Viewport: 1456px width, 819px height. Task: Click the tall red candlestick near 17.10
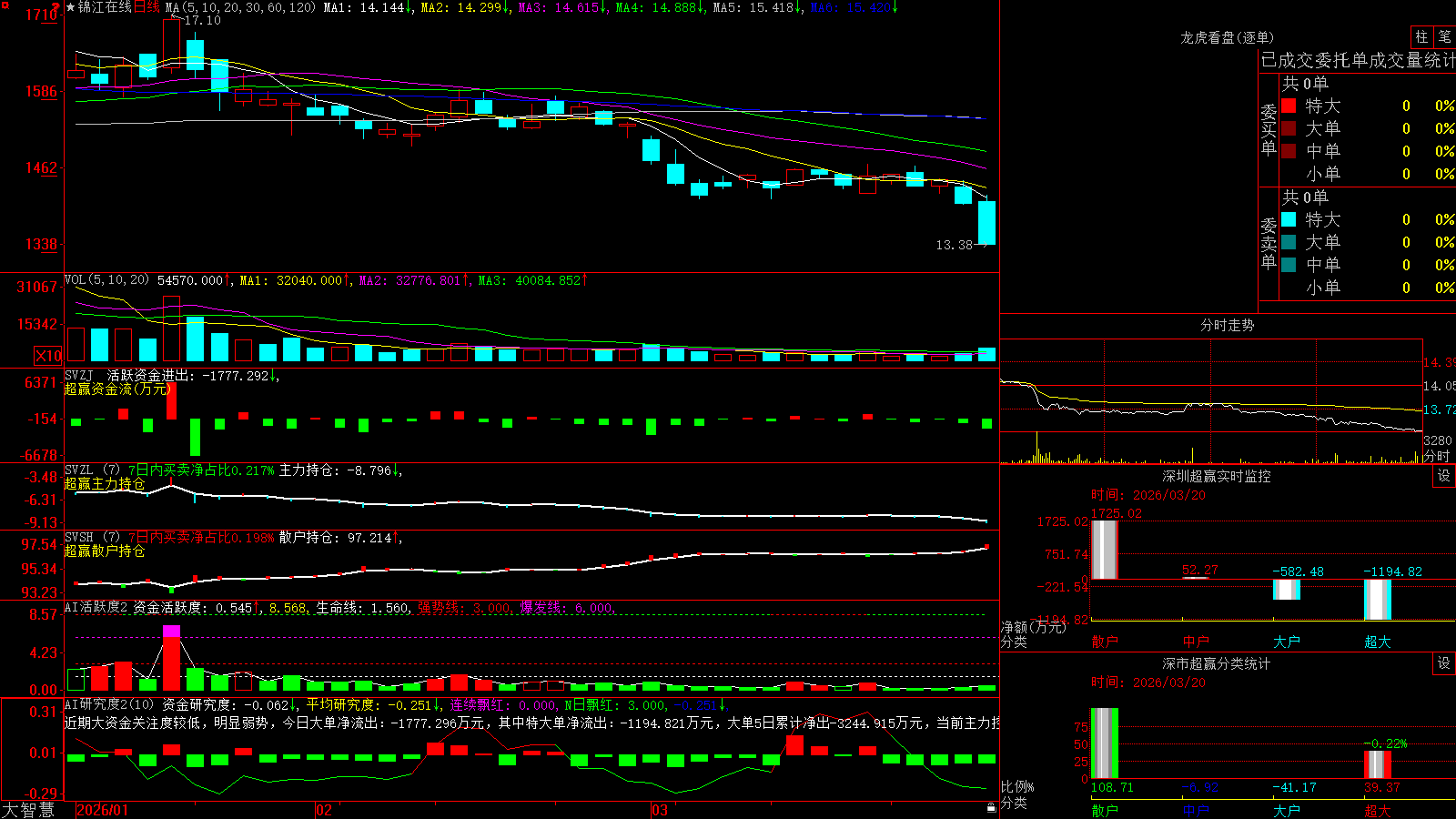tap(171, 43)
